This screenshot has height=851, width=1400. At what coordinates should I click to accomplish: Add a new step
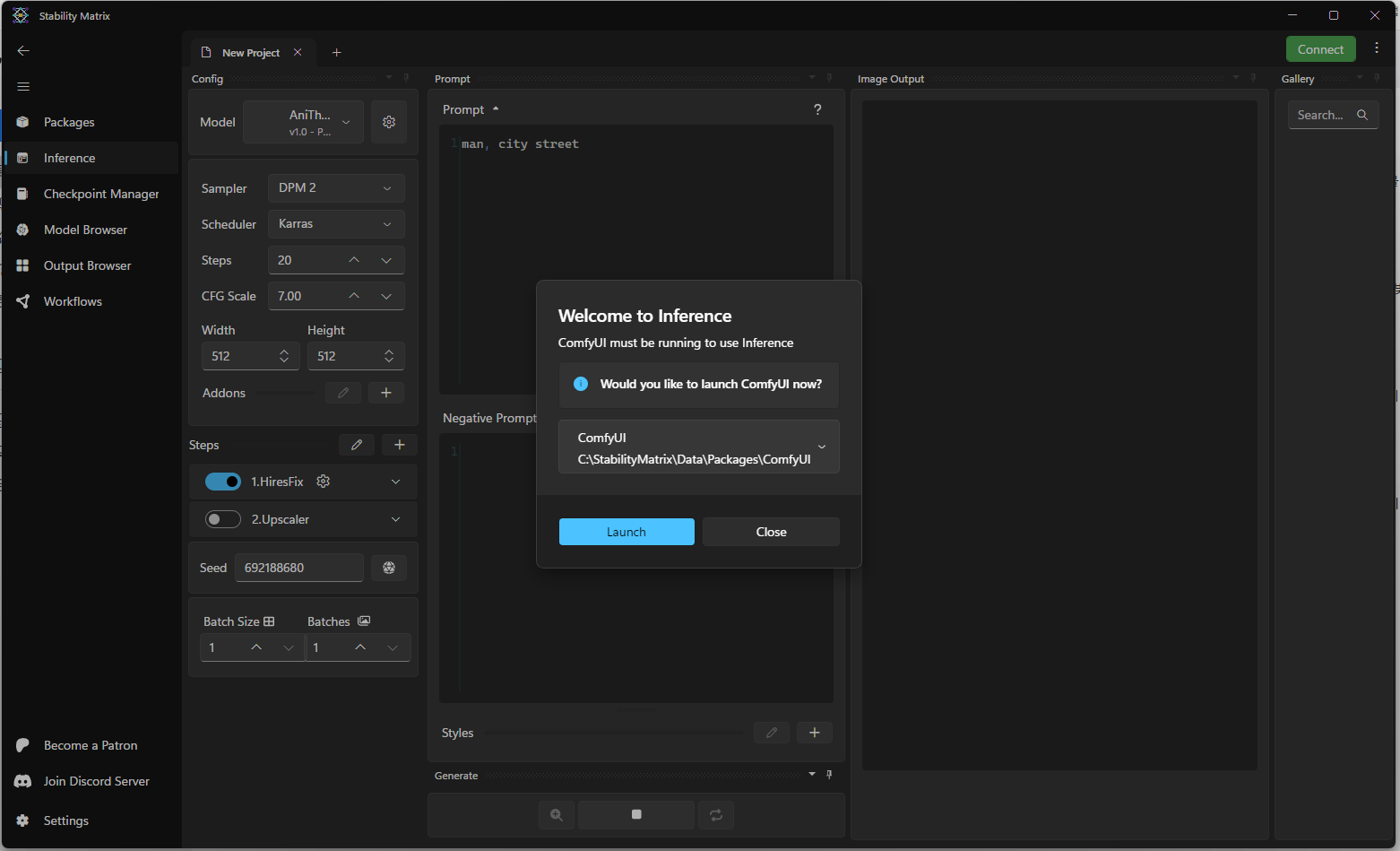400,445
